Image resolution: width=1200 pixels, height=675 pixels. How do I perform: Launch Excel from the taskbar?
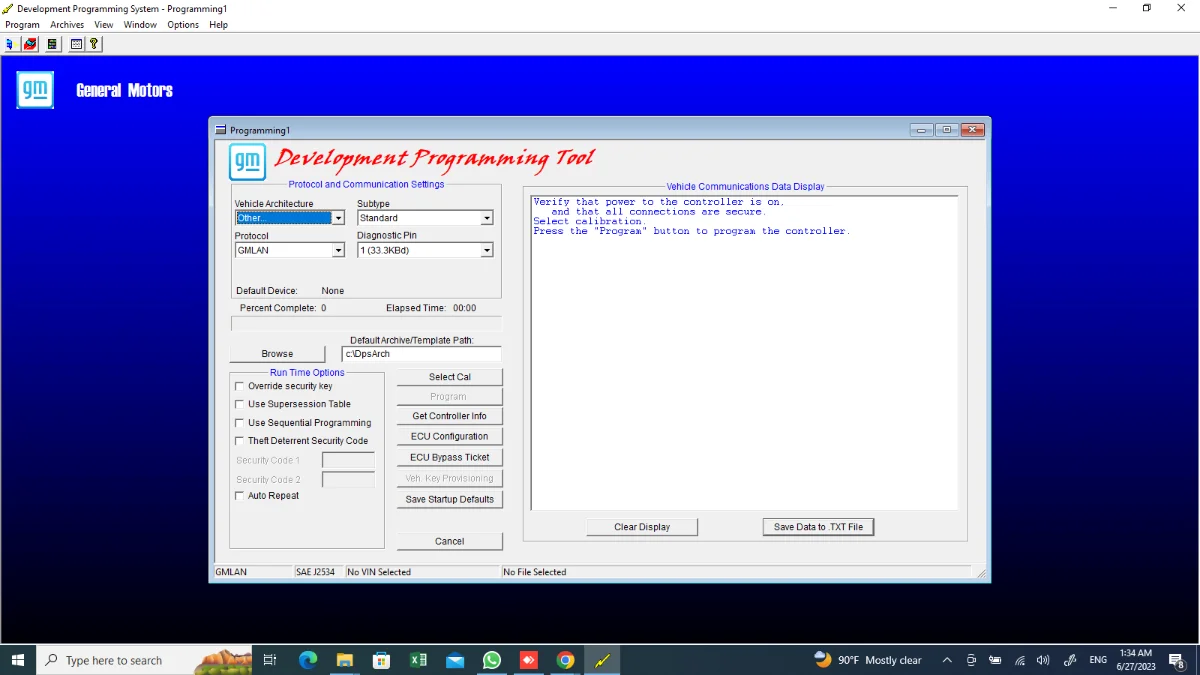pos(418,660)
